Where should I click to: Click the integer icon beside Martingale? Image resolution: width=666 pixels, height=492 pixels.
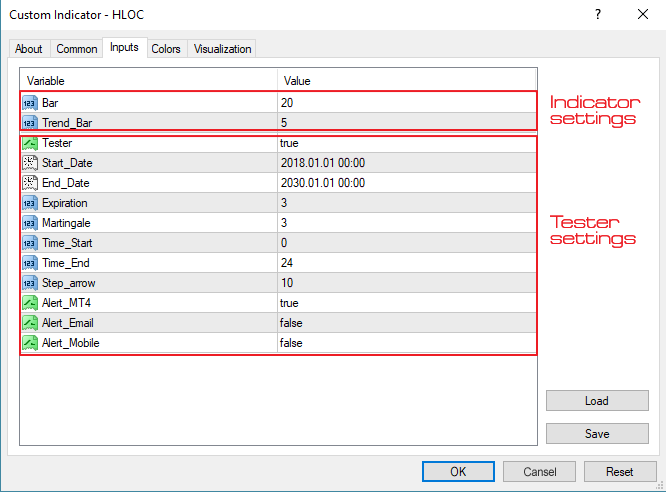tap(30, 223)
